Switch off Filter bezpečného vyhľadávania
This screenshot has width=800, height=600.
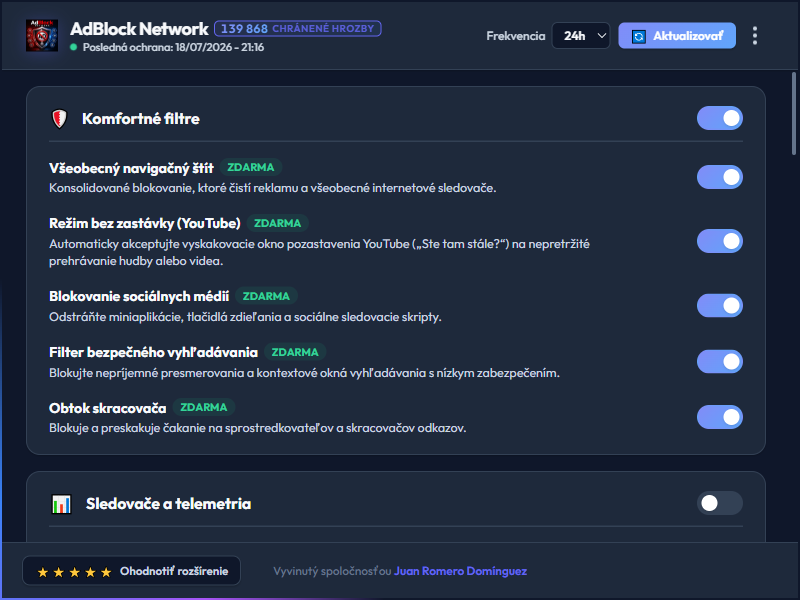(x=719, y=361)
